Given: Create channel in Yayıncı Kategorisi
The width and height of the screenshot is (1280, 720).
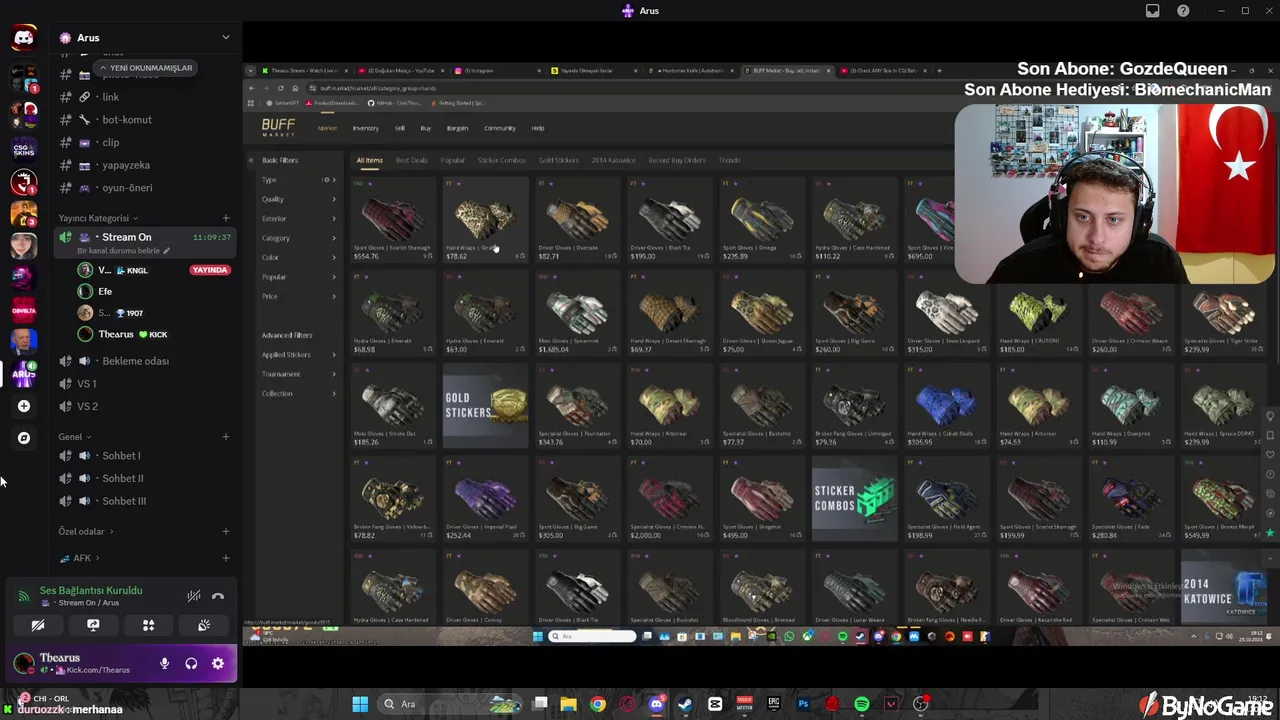Looking at the screenshot, I should (x=226, y=218).
